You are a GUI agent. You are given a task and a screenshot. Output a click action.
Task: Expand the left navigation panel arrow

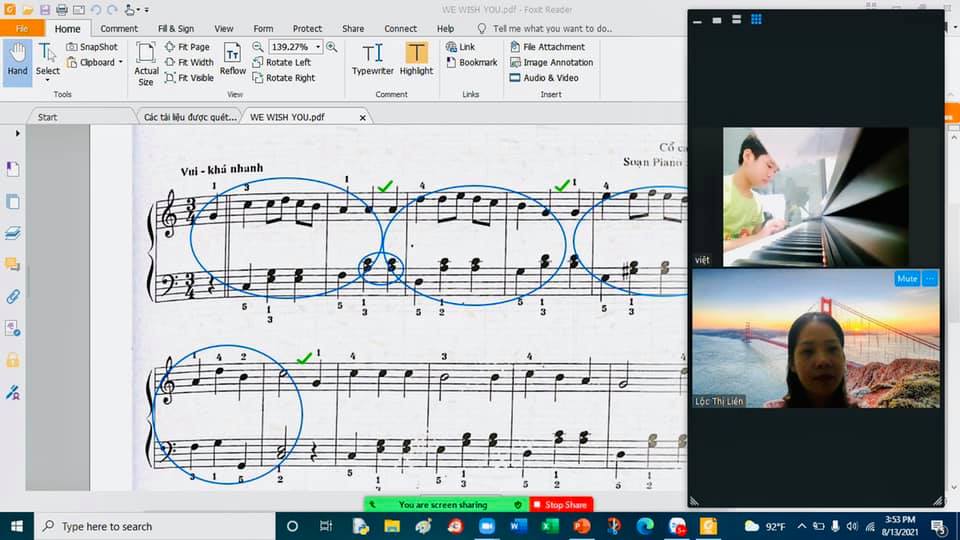17,133
